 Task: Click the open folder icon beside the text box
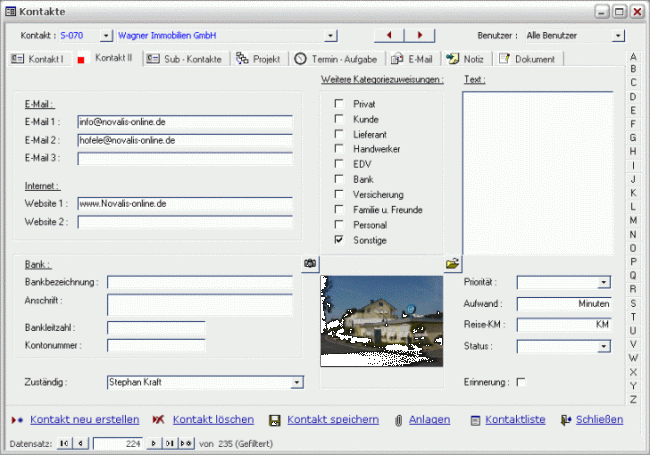click(452, 263)
